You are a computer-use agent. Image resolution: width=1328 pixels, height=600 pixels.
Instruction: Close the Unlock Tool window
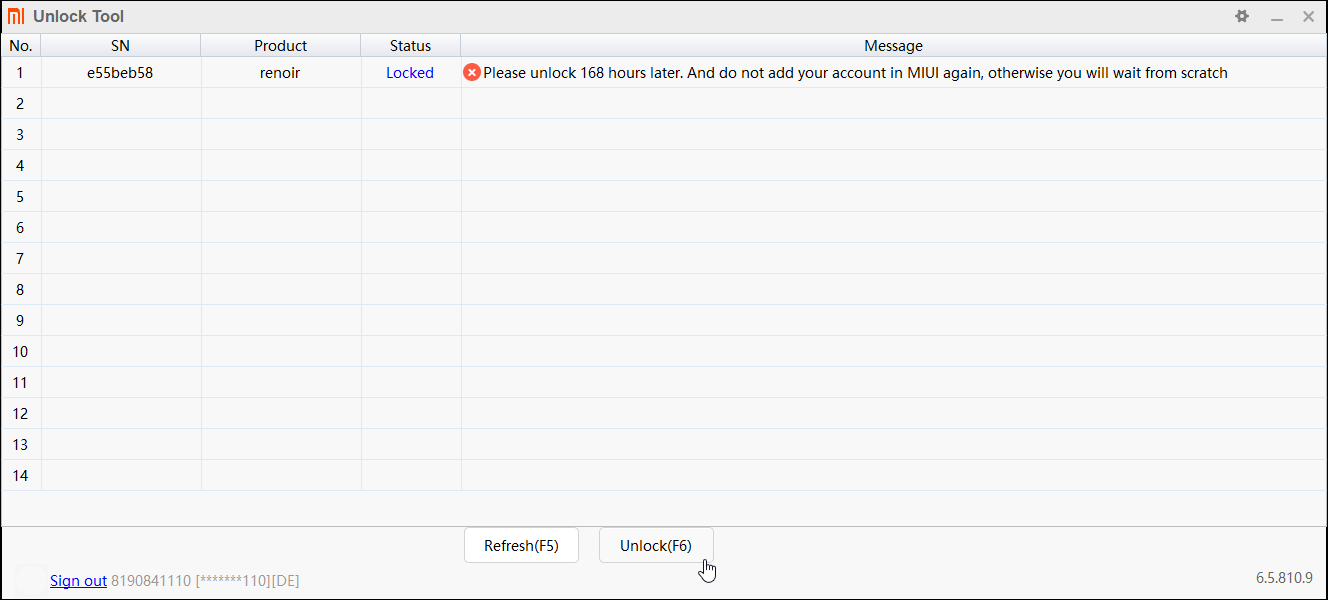coord(1308,16)
